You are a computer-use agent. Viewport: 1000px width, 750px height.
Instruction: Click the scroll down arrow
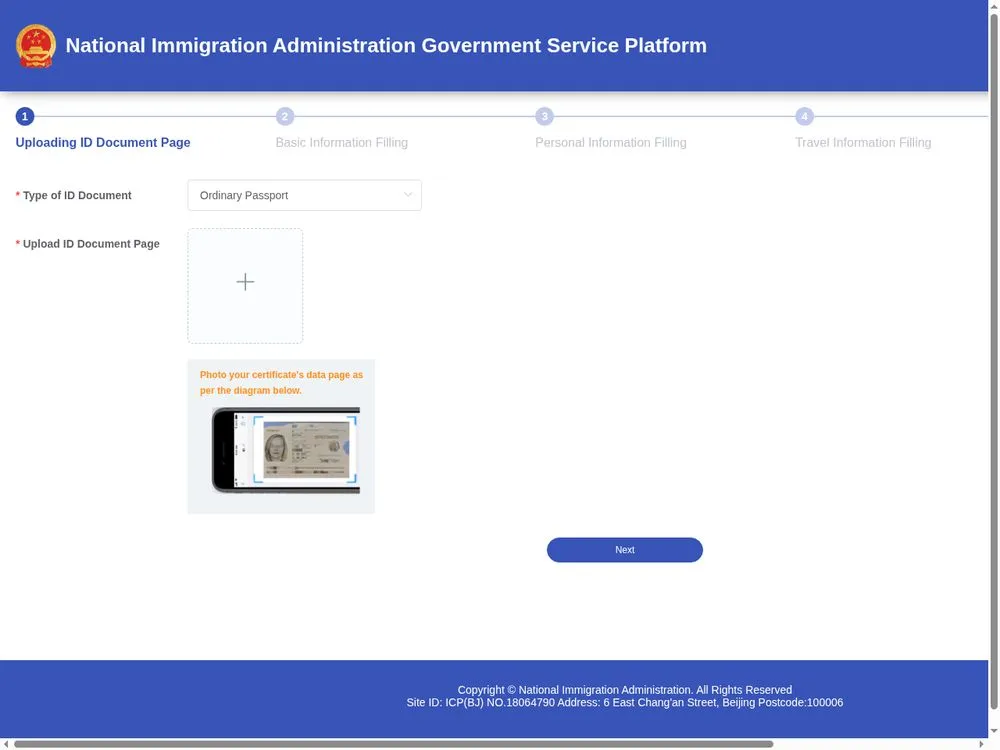pyautogui.click(x=994, y=731)
